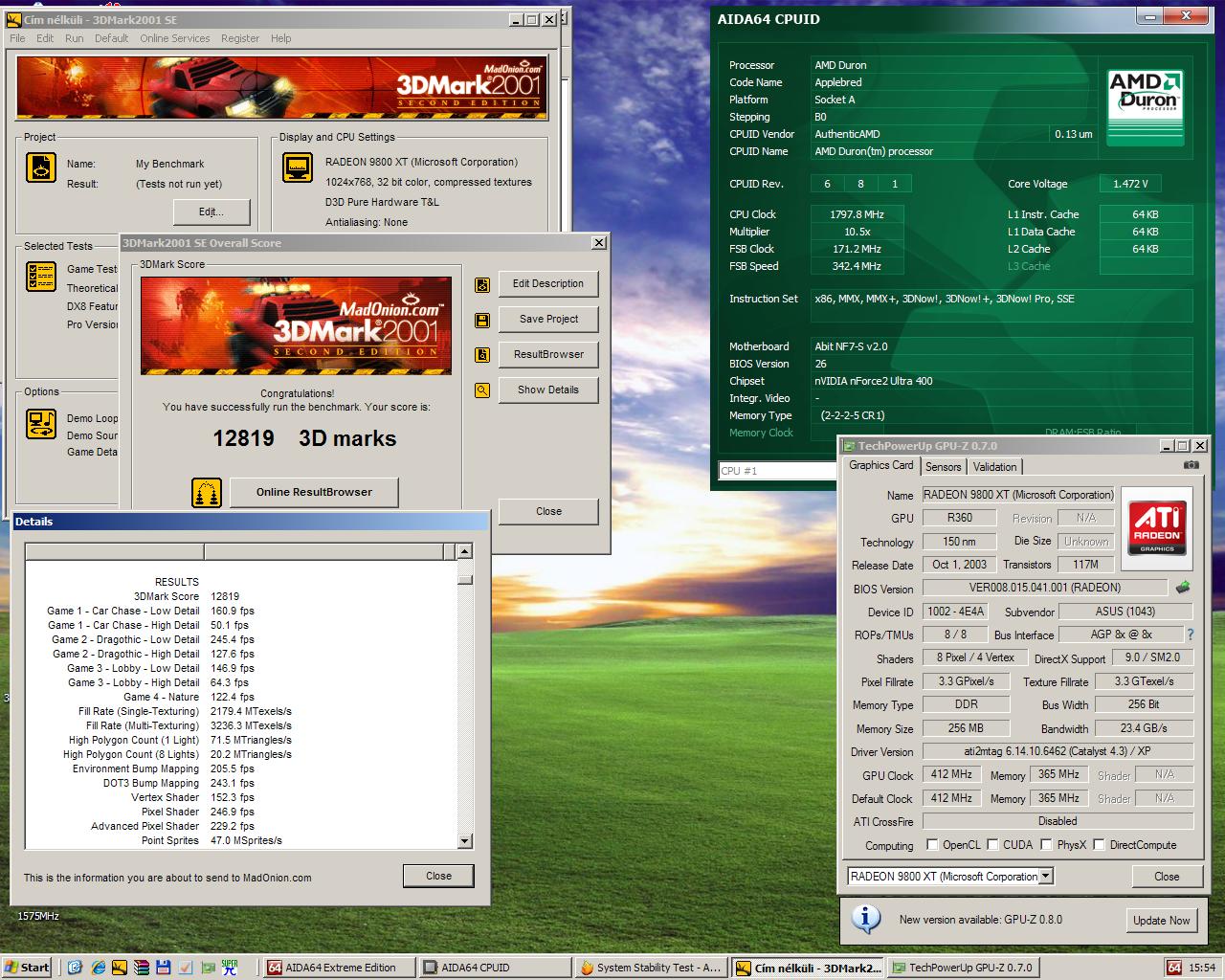Enable the OpenCL checkbox
The image size is (1225, 980).
point(932,845)
